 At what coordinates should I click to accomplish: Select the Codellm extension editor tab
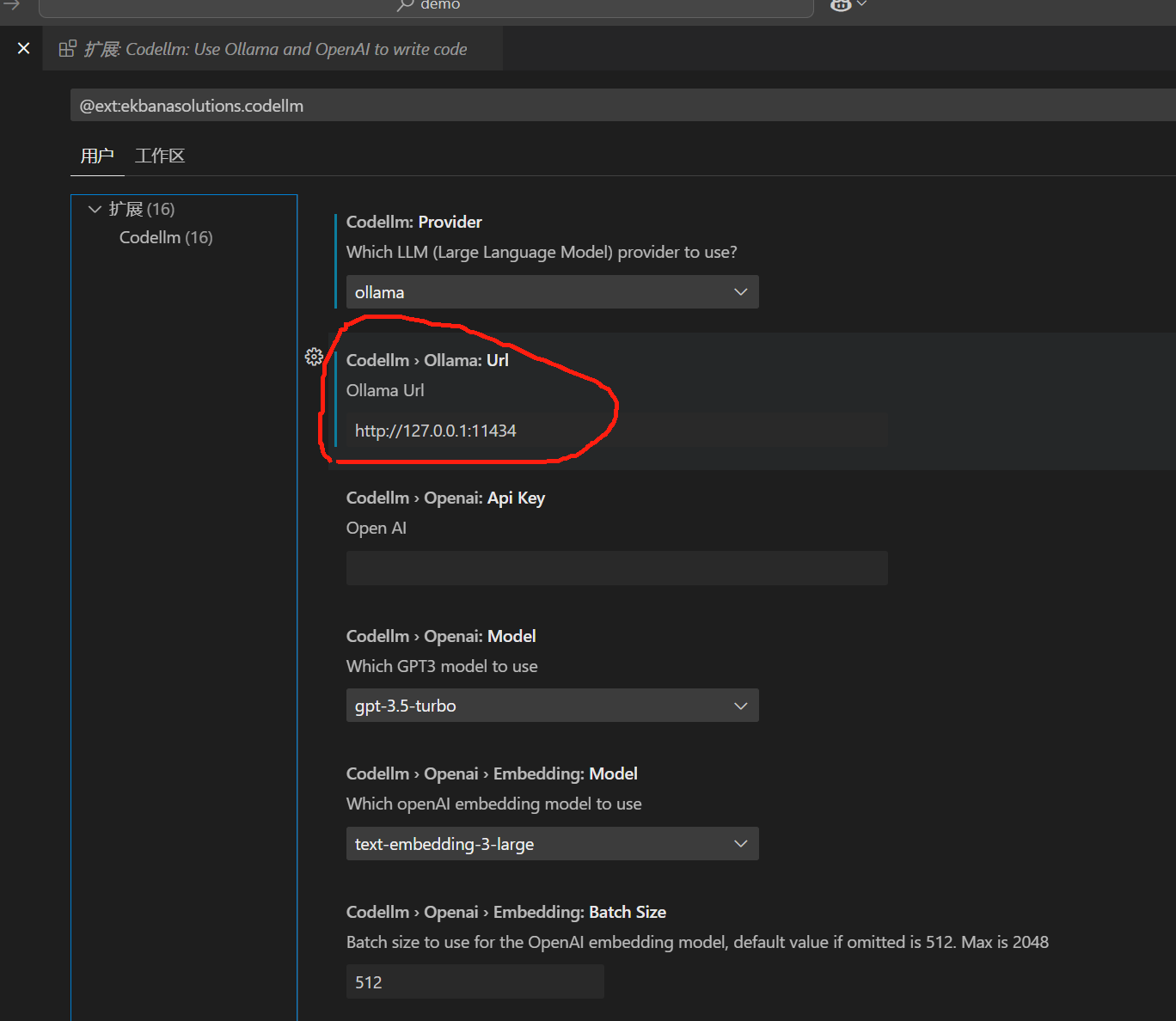[273, 49]
